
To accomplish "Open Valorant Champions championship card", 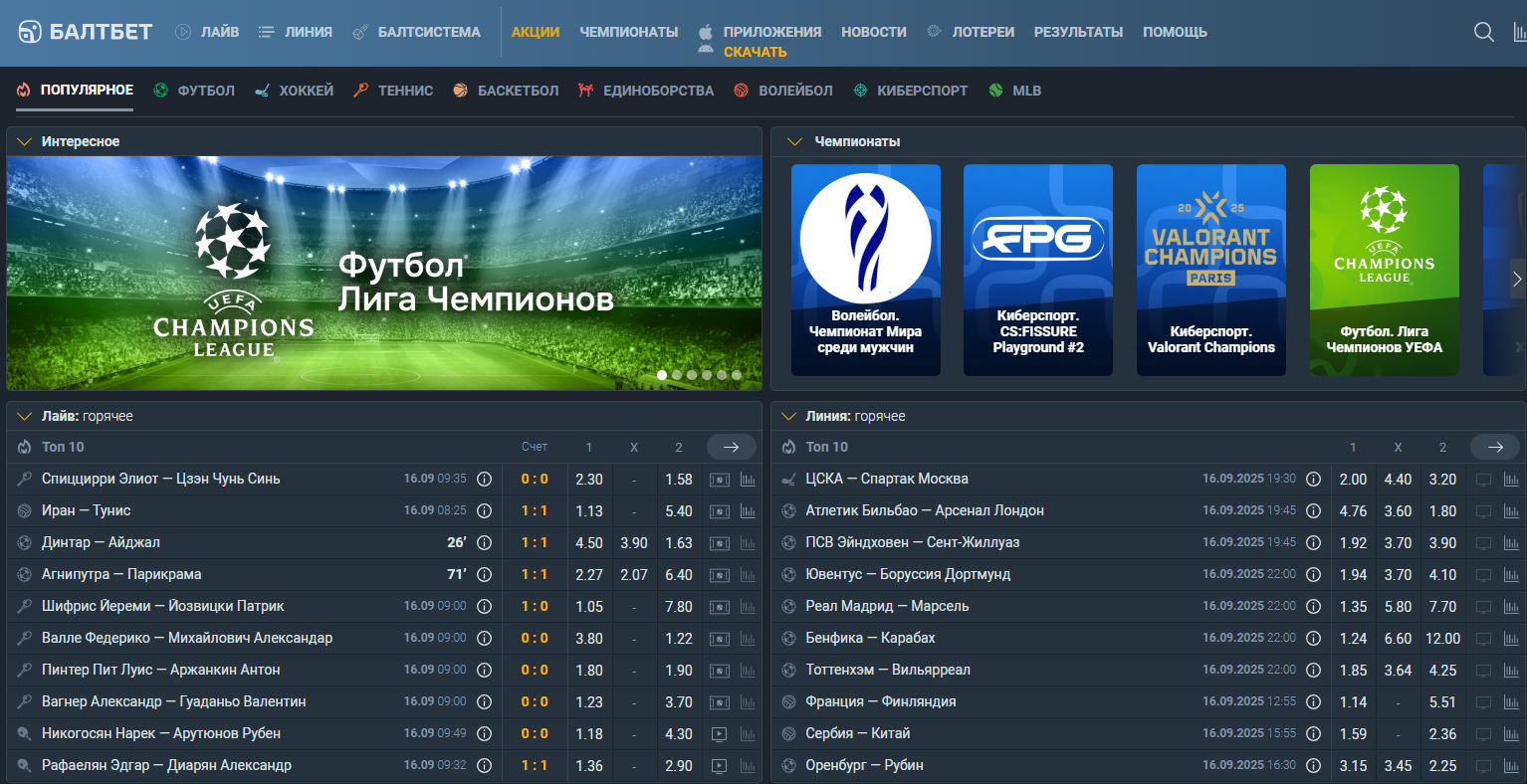I will [x=1211, y=270].
